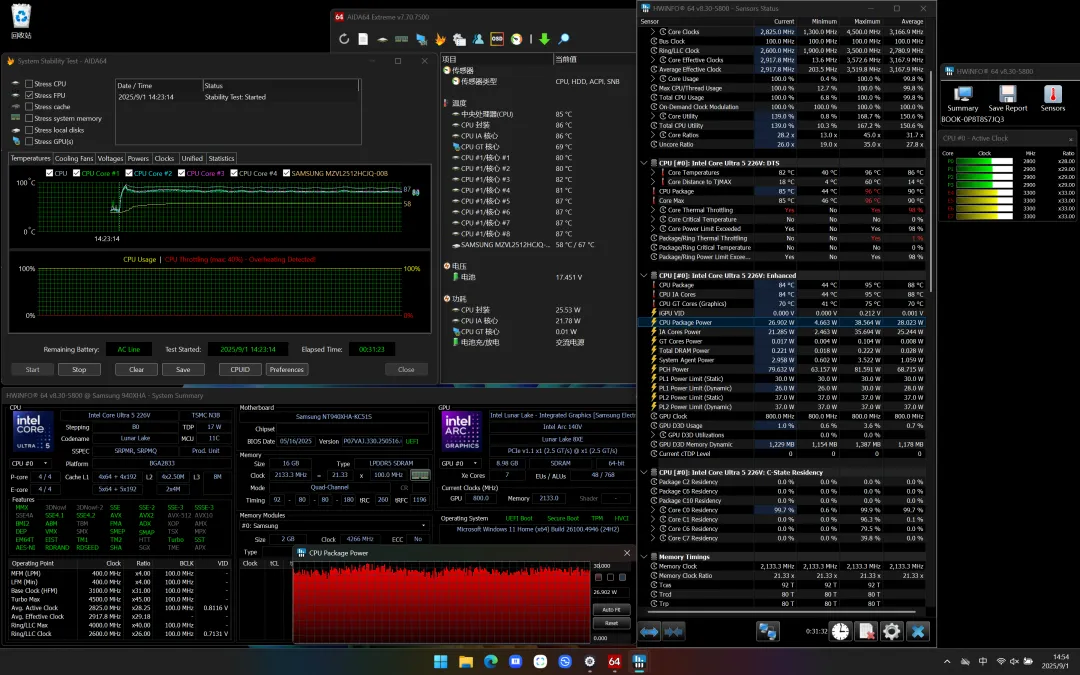Click the HWiNFO reset clock icon
This screenshot has height=675, width=1080.
[x=840, y=631]
